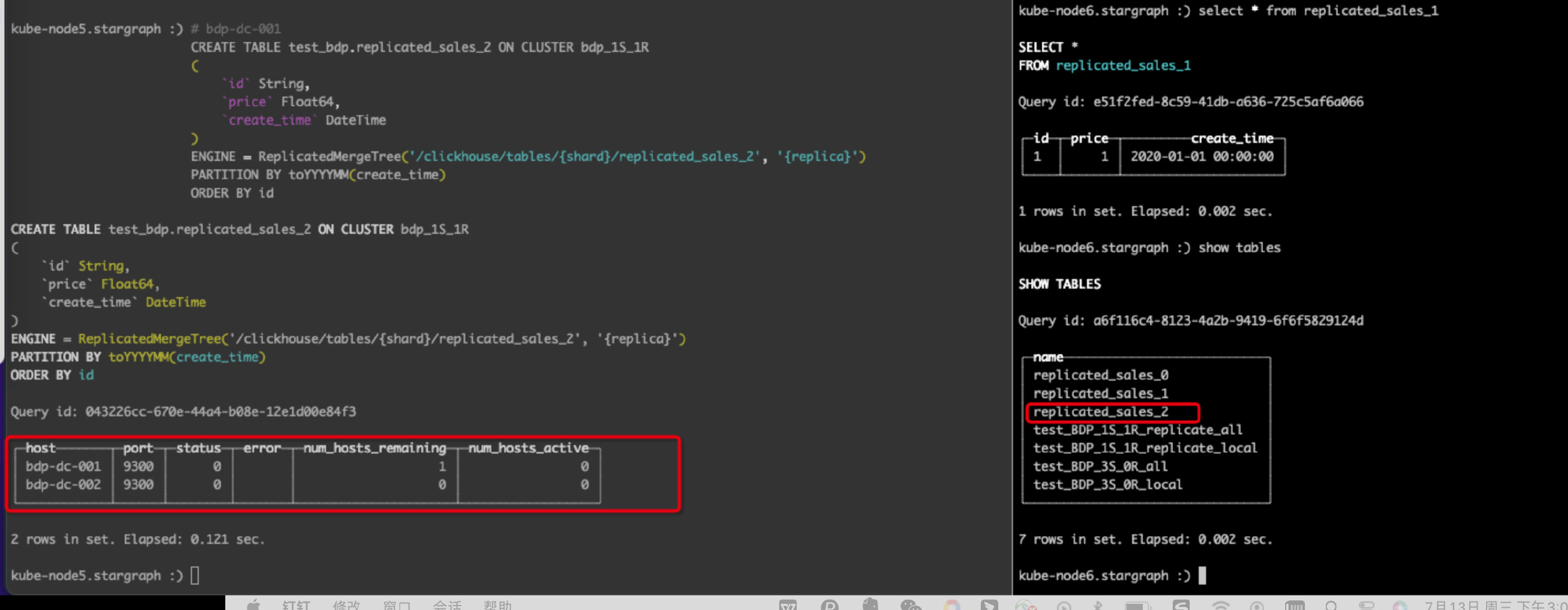Open Control Center toggle icon
Image resolution: width=1568 pixels, height=610 pixels.
point(1366,605)
